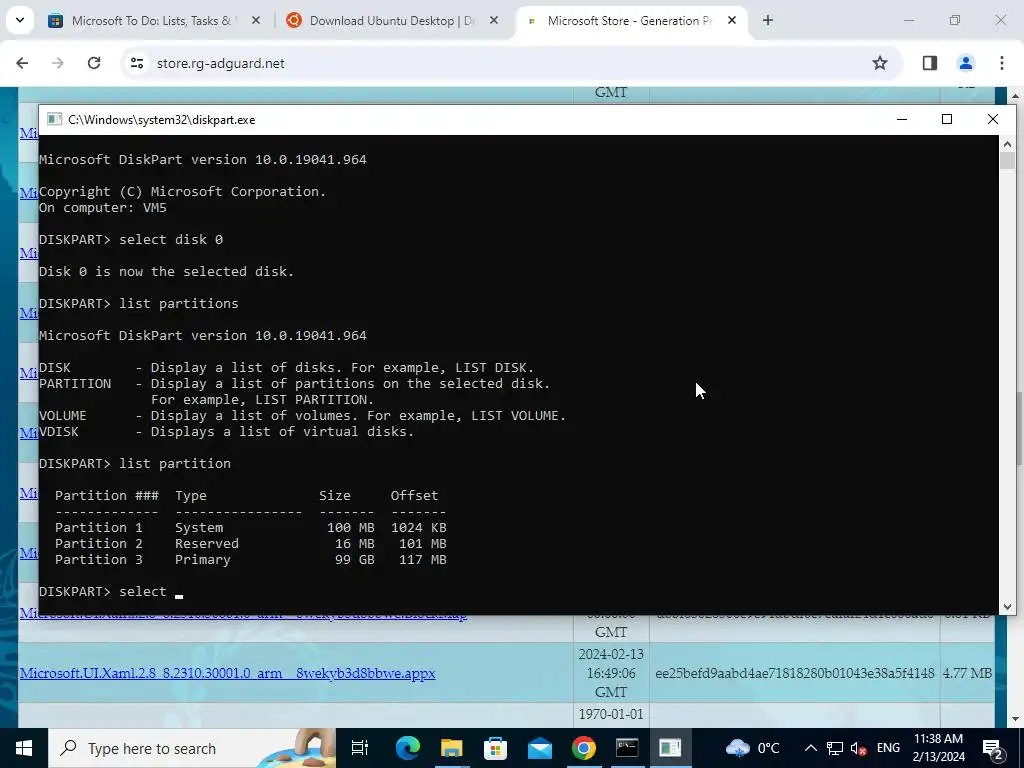Select the diskpart taskbar icon
The width and height of the screenshot is (1024, 768).
[x=670, y=748]
